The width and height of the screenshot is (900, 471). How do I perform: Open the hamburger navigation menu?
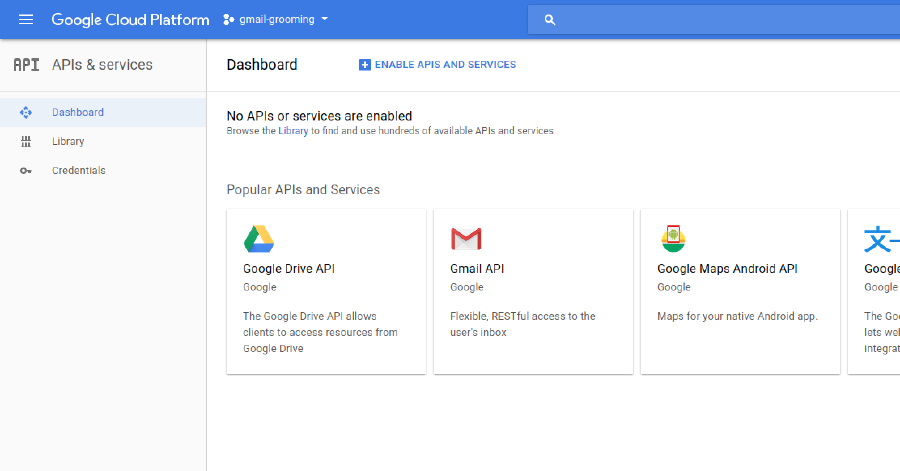(x=26, y=20)
